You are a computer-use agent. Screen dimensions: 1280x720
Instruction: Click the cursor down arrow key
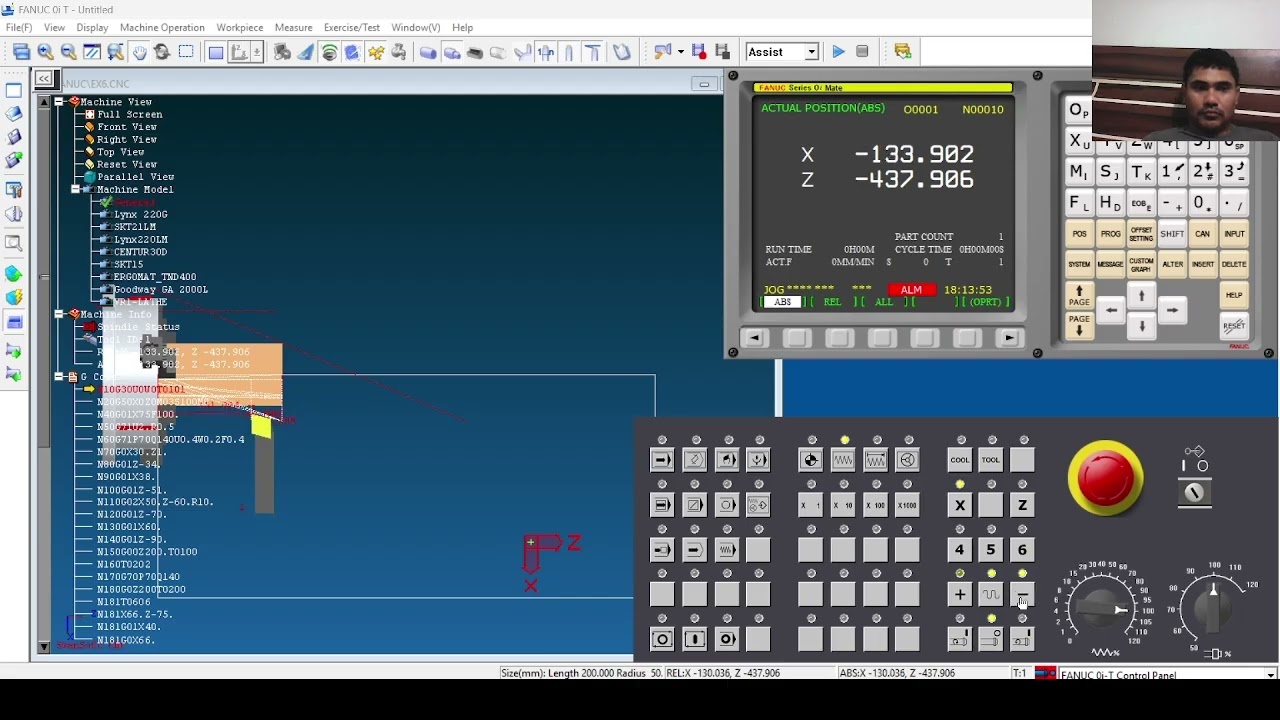1141,326
